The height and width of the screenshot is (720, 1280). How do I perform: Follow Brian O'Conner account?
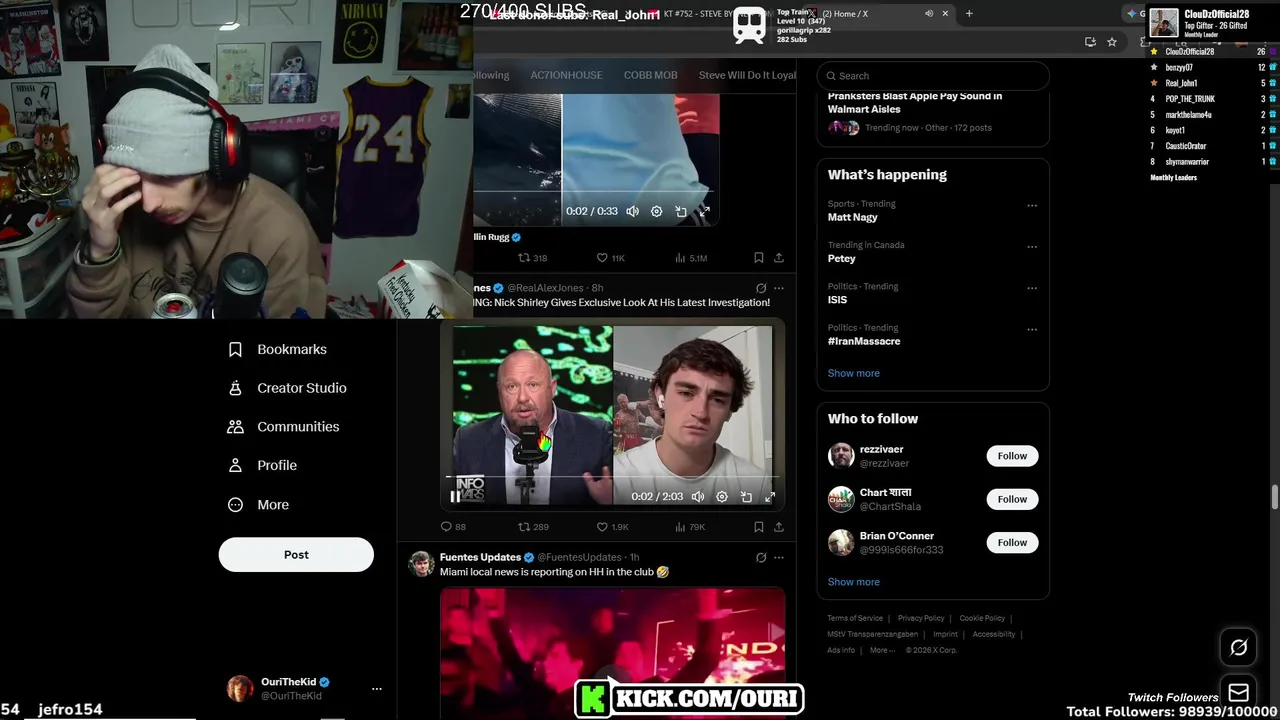click(1012, 542)
